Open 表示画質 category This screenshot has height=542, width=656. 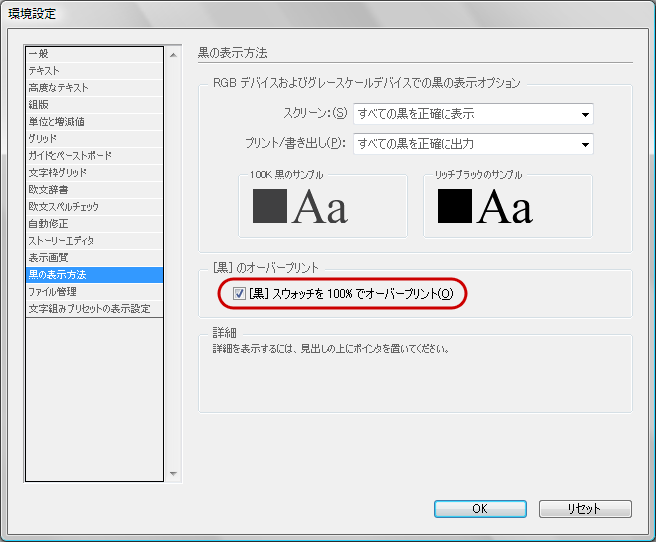point(94,258)
